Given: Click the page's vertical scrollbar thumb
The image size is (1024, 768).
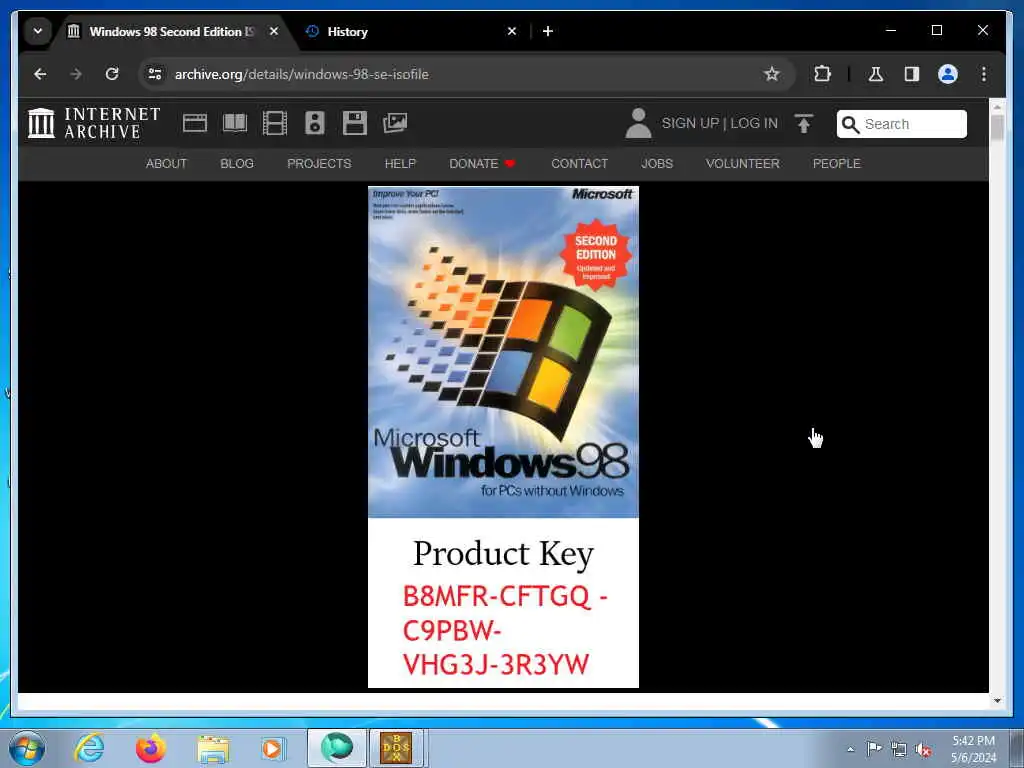Looking at the screenshot, I should click(997, 127).
